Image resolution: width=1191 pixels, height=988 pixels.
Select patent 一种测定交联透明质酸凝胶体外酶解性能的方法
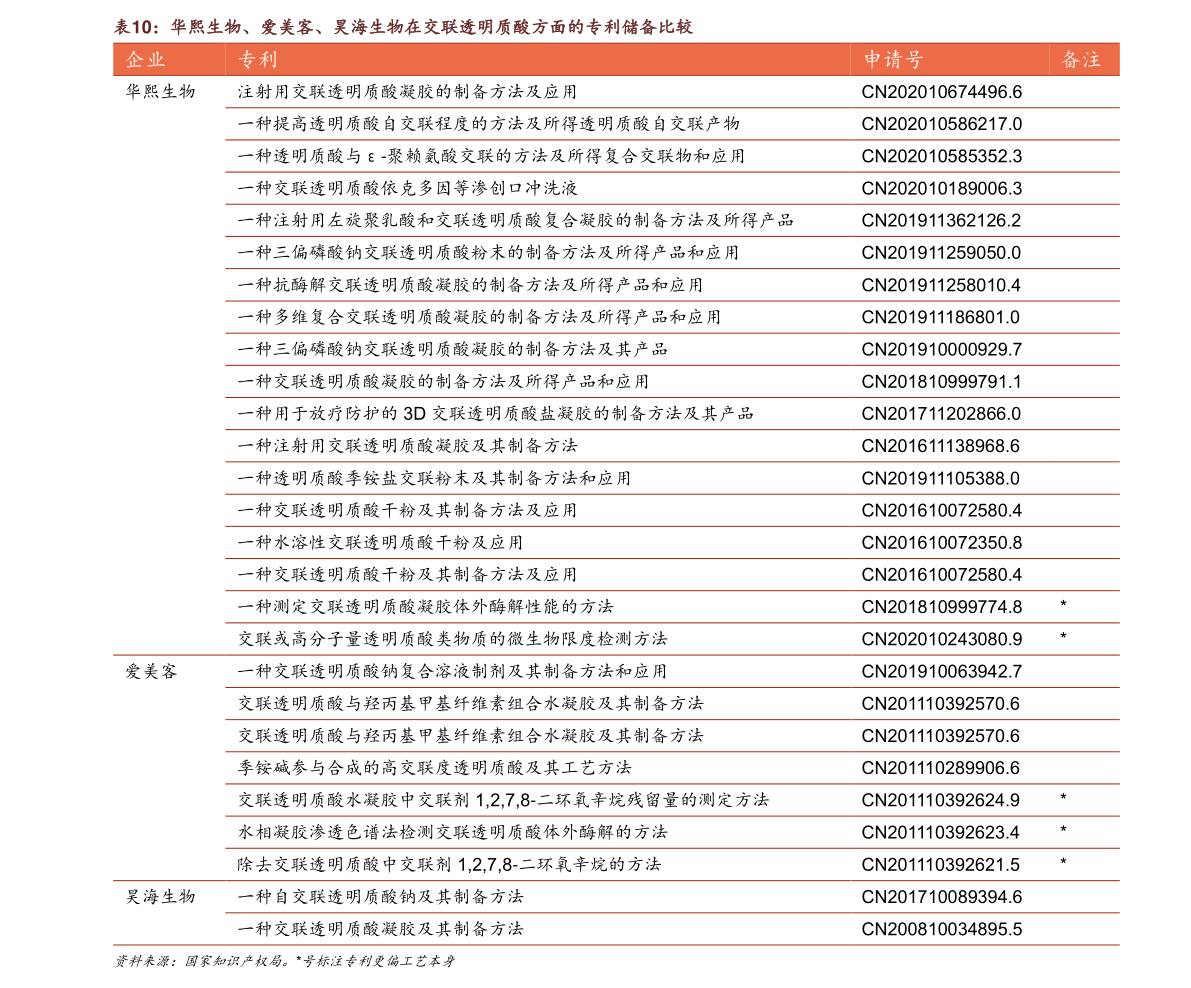pos(425,607)
